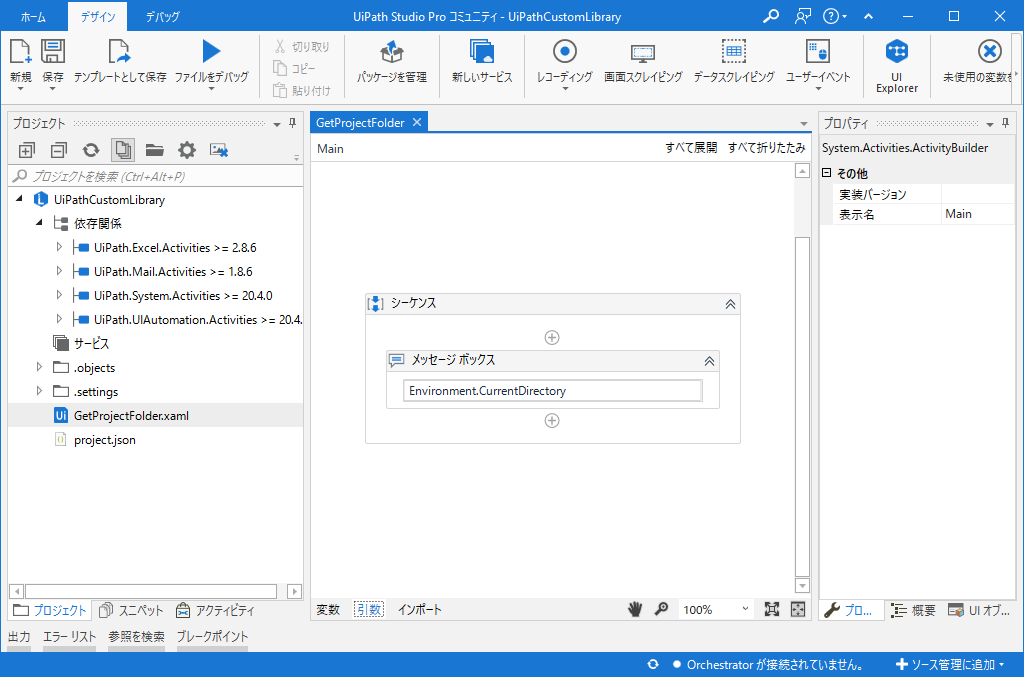The image size is (1024, 677).
Task: Open the 引数 arguments panel
Action: pyautogui.click(x=369, y=610)
